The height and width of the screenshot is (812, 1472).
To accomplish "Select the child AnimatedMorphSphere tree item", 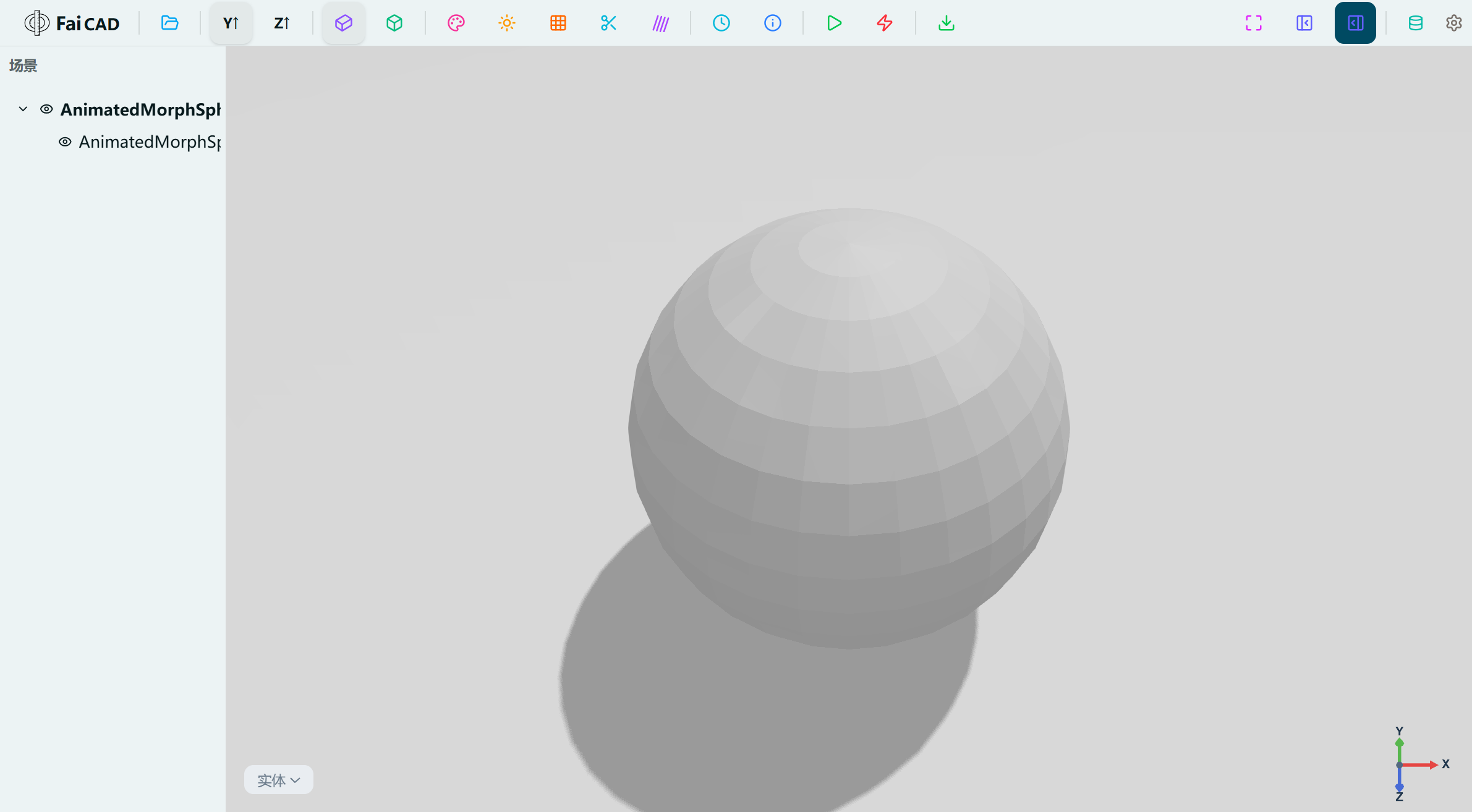I will tap(150, 142).
